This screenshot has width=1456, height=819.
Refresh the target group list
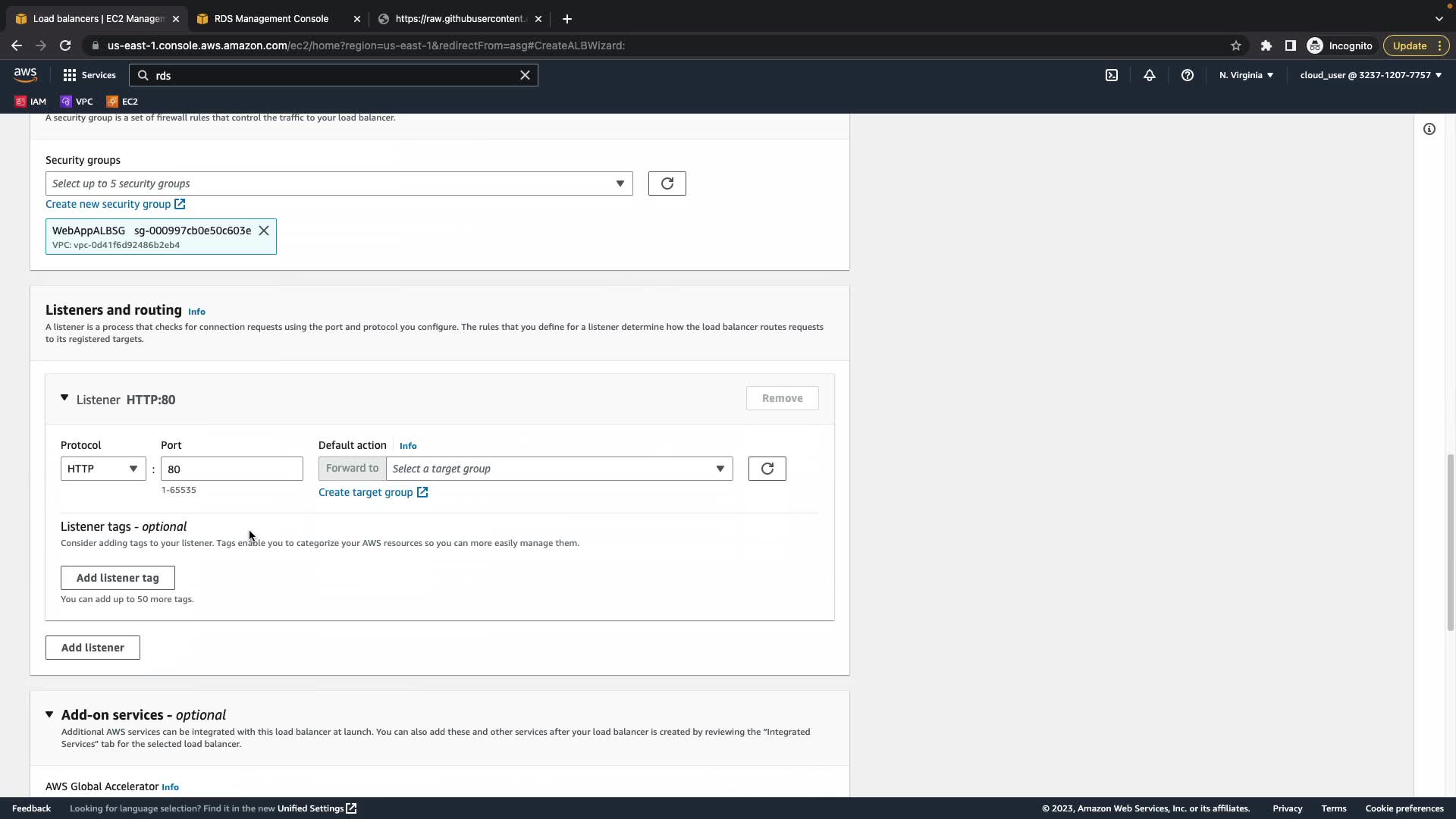point(767,469)
